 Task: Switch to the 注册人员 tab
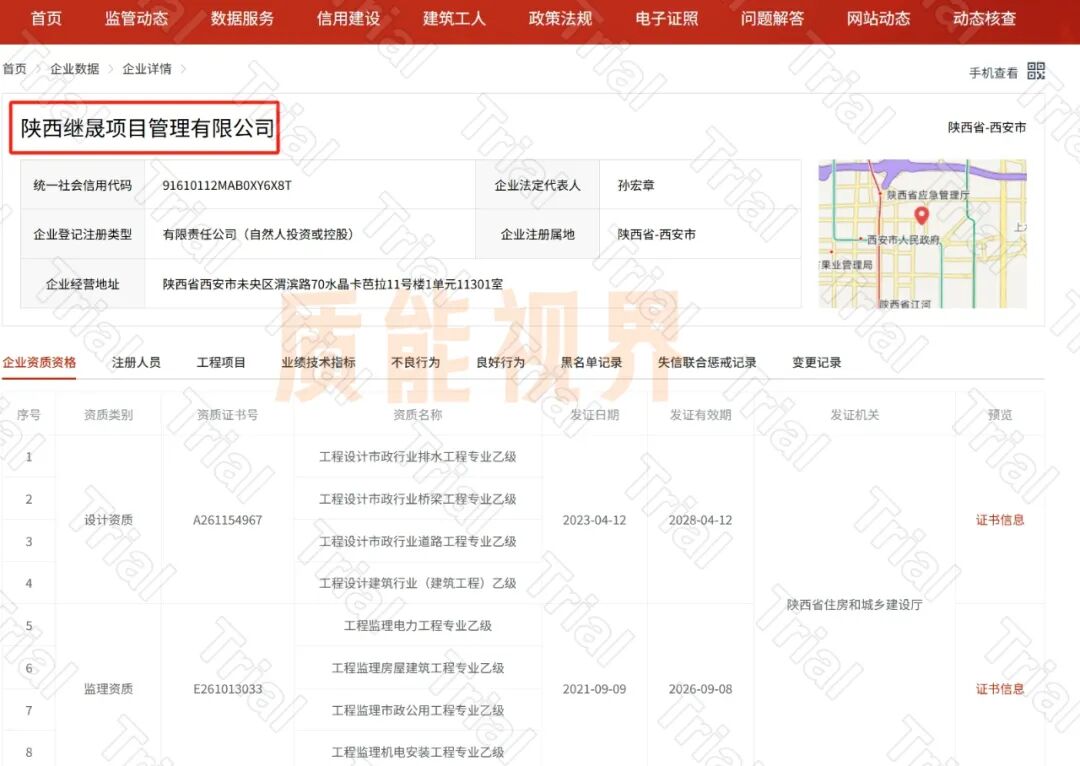point(136,362)
